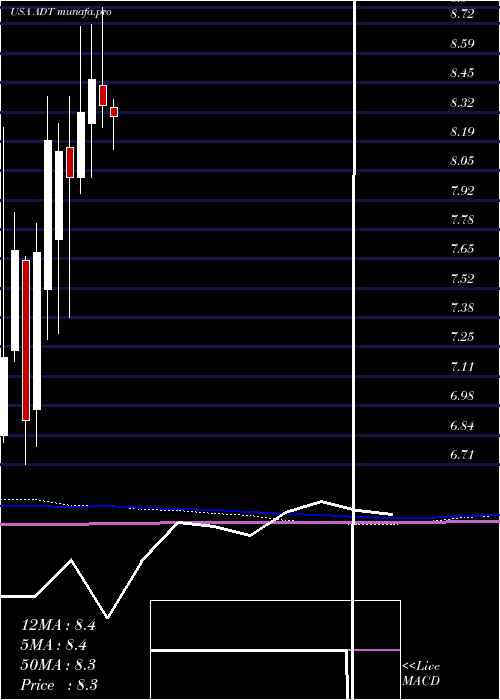Click the 8.05 price axis label
Viewport: 500px width, 700px height.
tap(462, 161)
